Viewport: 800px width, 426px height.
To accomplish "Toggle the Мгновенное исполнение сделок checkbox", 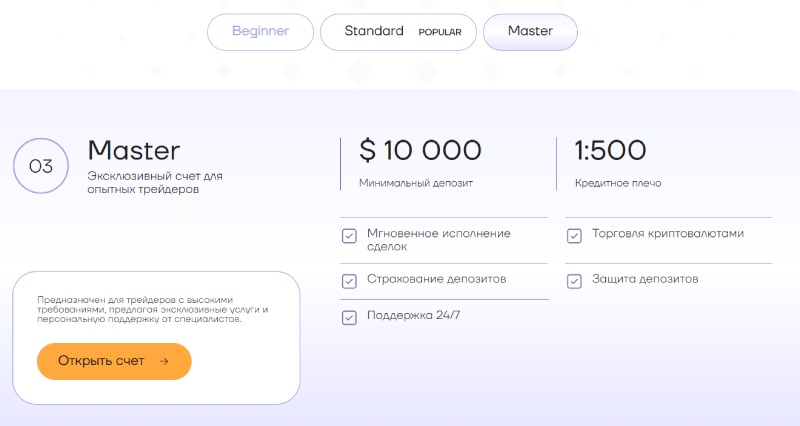I will (349, 237).
